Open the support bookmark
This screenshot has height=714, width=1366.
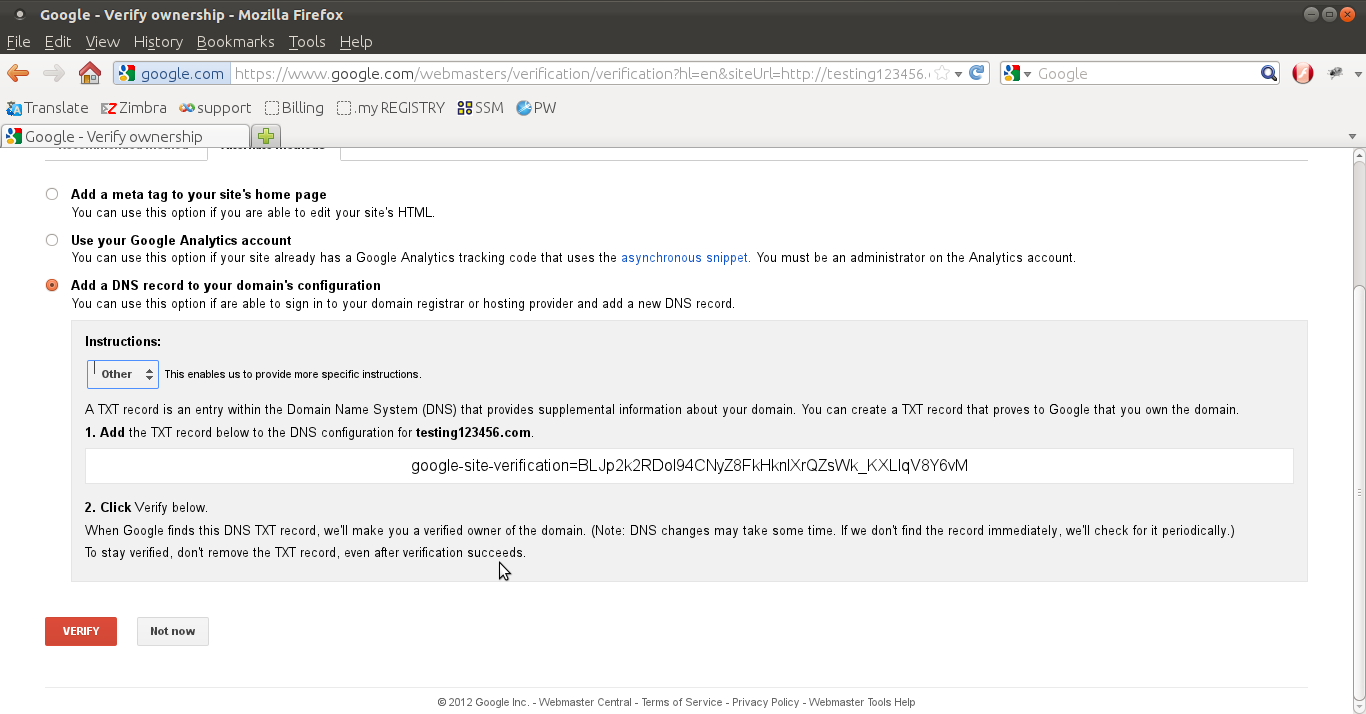215,108
